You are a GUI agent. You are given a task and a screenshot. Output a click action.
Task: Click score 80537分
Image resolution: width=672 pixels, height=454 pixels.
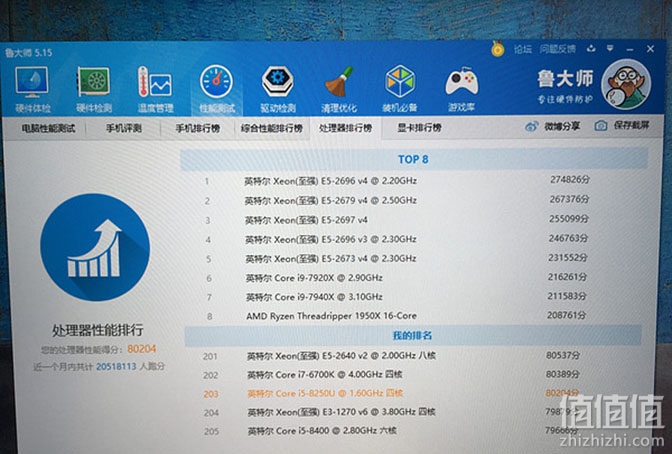click(x=563, y=355)
